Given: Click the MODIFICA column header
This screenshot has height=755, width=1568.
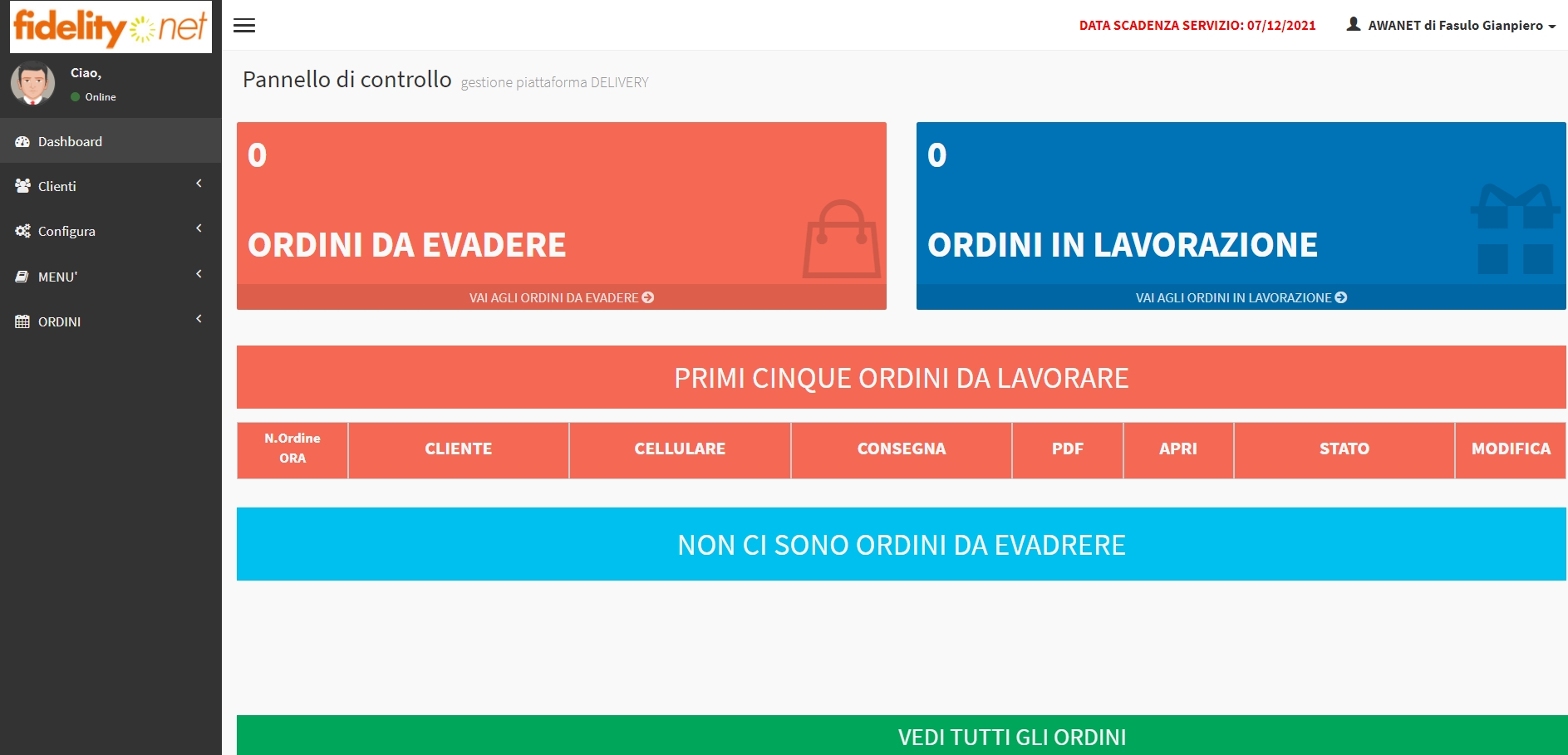Looking at the screenshot, I should 1511,449.
